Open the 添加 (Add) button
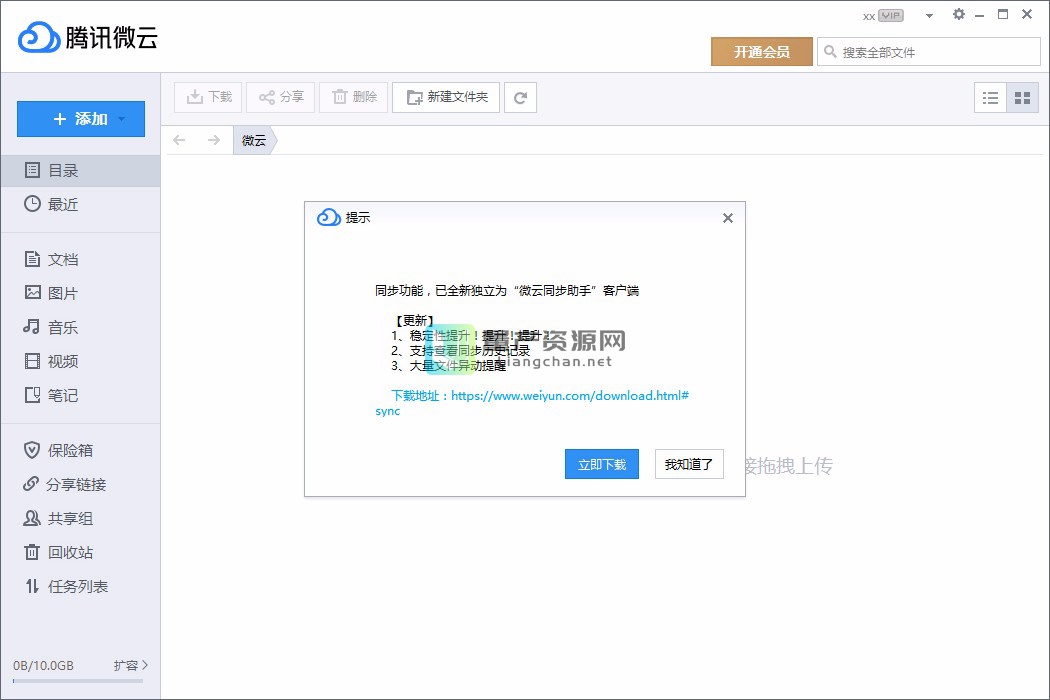This screenshot has width=1050, height=700. [80, 119]
